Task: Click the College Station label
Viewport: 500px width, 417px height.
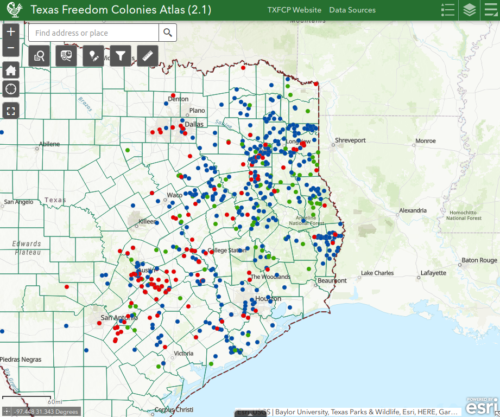Action: (x=227, y=250)
